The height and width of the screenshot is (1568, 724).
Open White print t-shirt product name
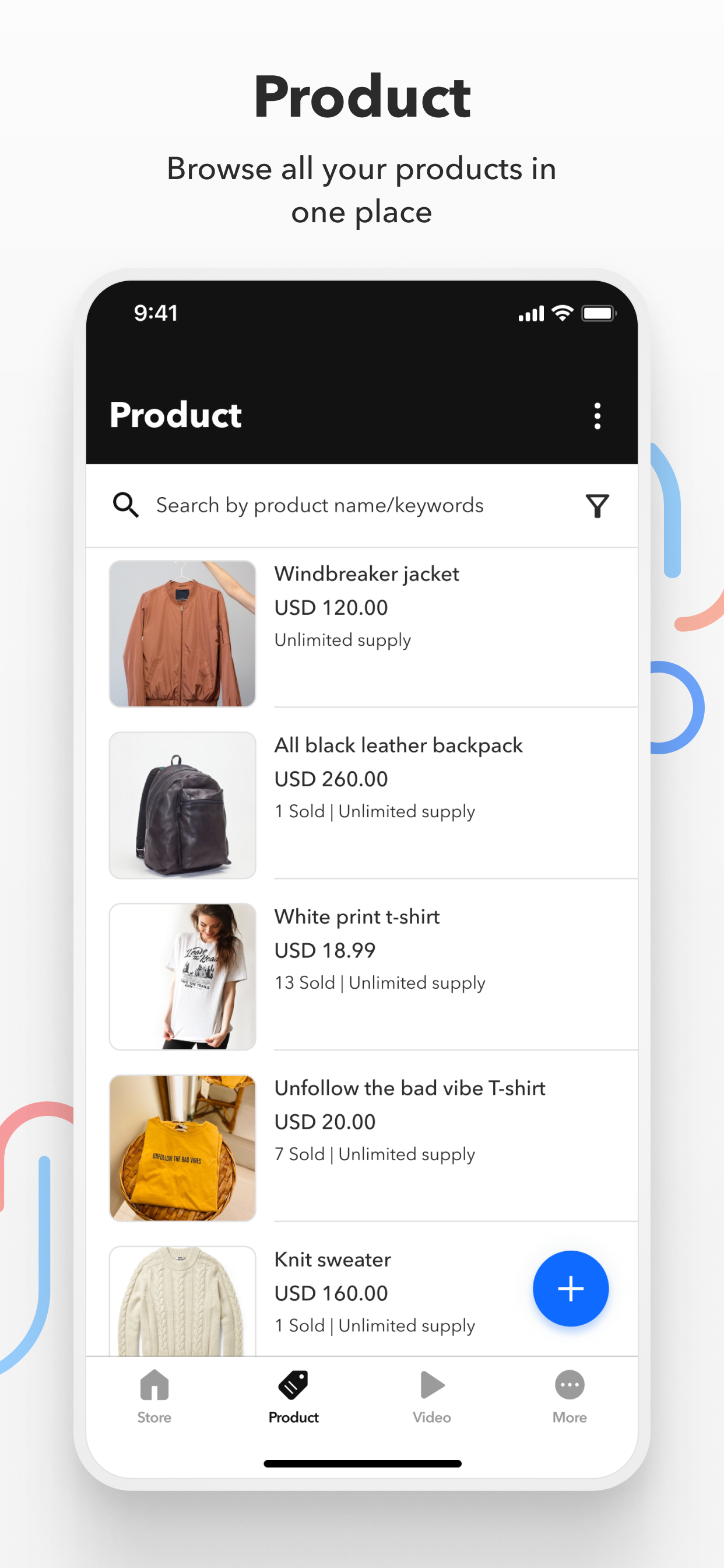[357, 916]
